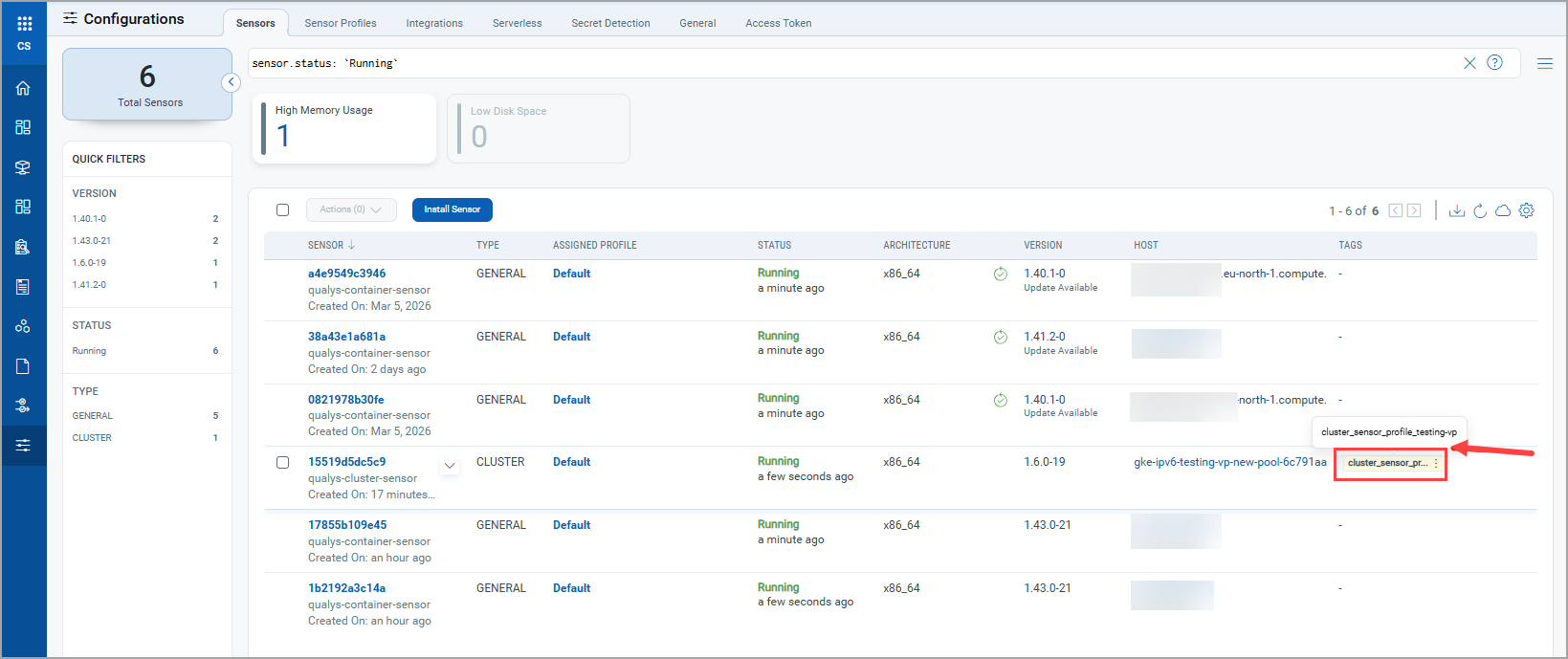This screenshot has width=1568, height=659.
Task: Check the box for sensor 15519d5dc5c9
Action: [282, 463]
